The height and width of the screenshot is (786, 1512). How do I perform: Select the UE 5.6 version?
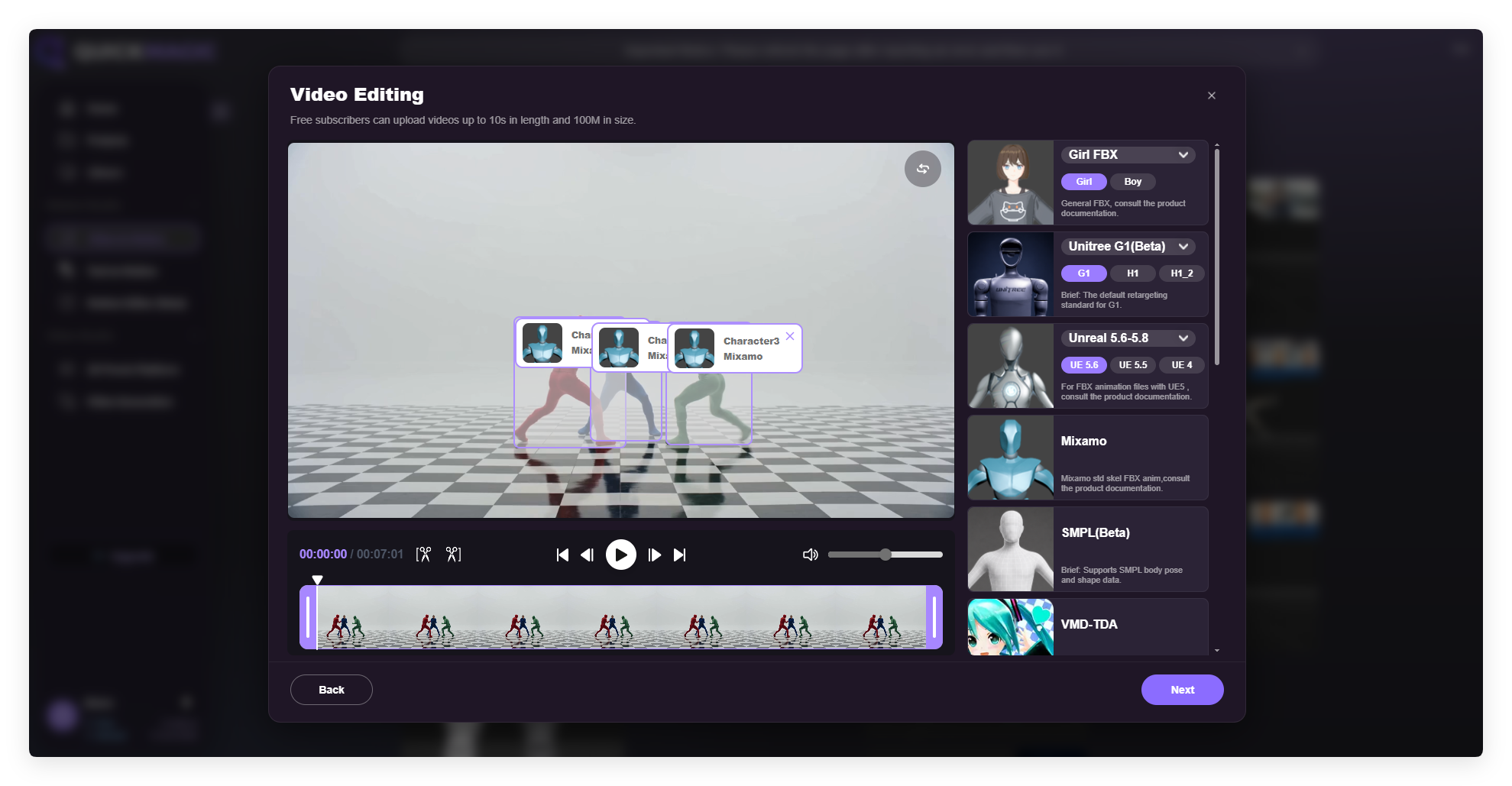point(1083,365)
